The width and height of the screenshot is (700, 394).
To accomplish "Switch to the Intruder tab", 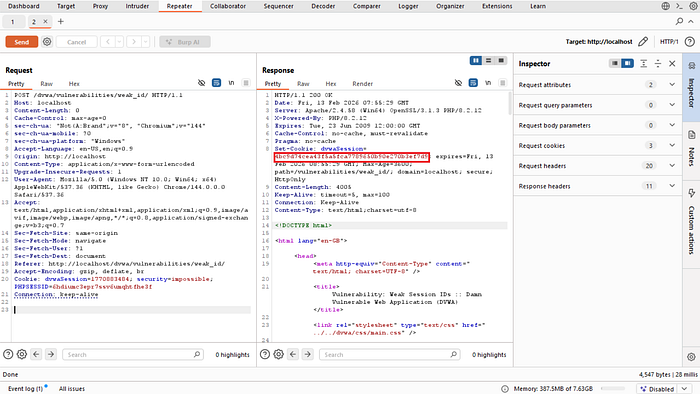I will point(137,6).
